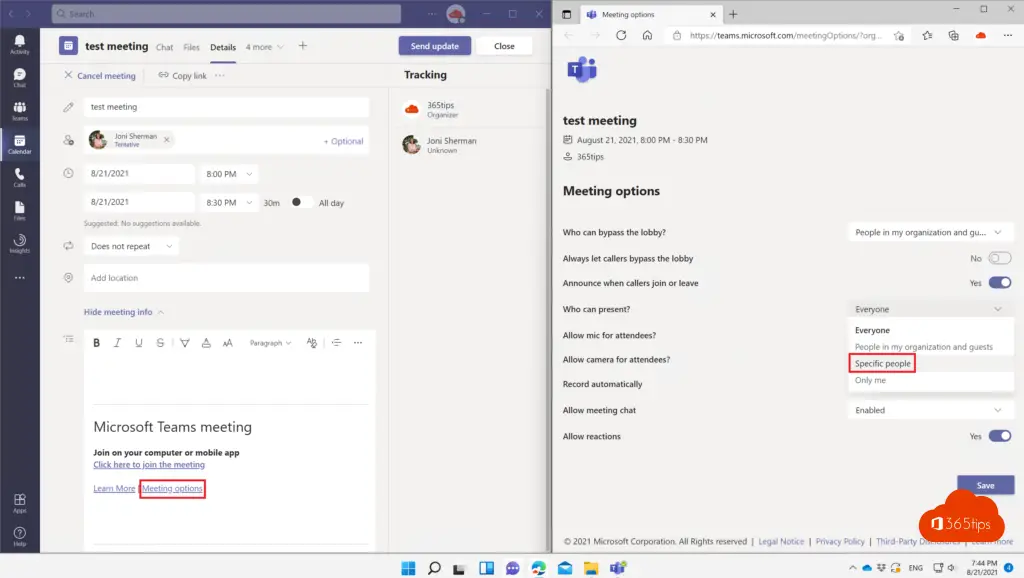Open Activity in Teams sidebar
Screen dimensions: 1024x578
pos(19,43)
